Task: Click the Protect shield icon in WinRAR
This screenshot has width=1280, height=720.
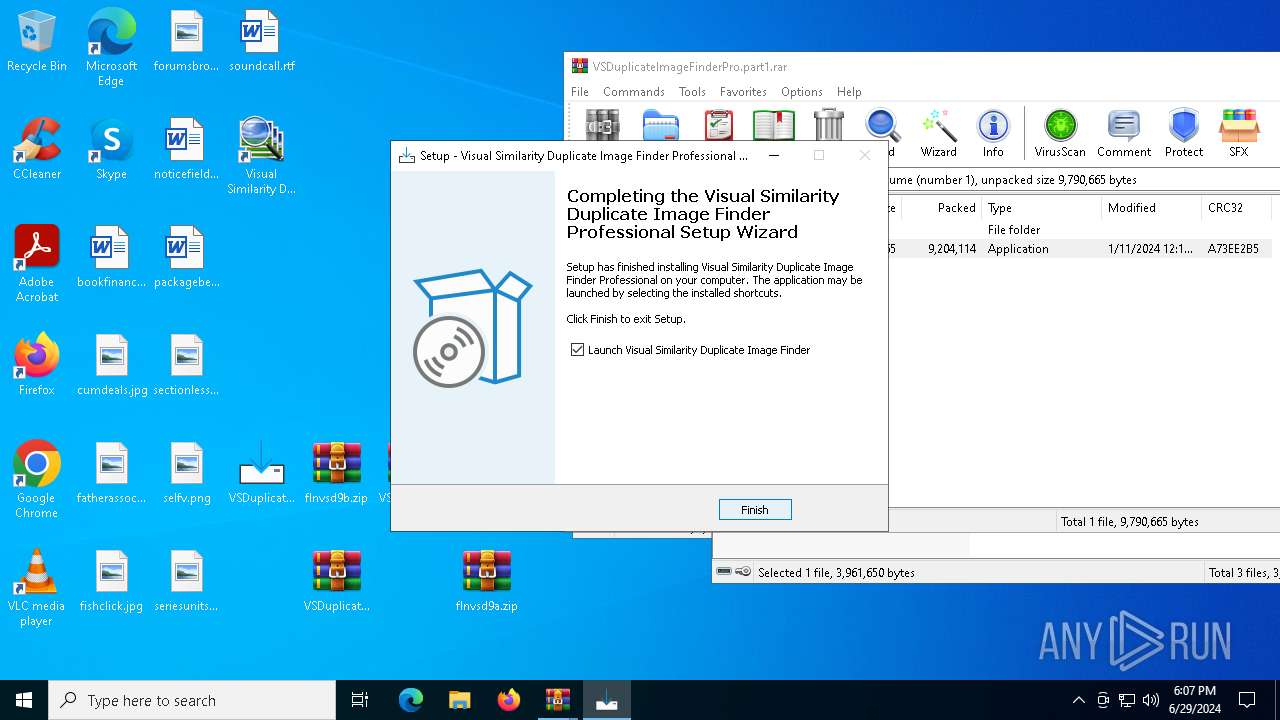Action: point(1184,133)
